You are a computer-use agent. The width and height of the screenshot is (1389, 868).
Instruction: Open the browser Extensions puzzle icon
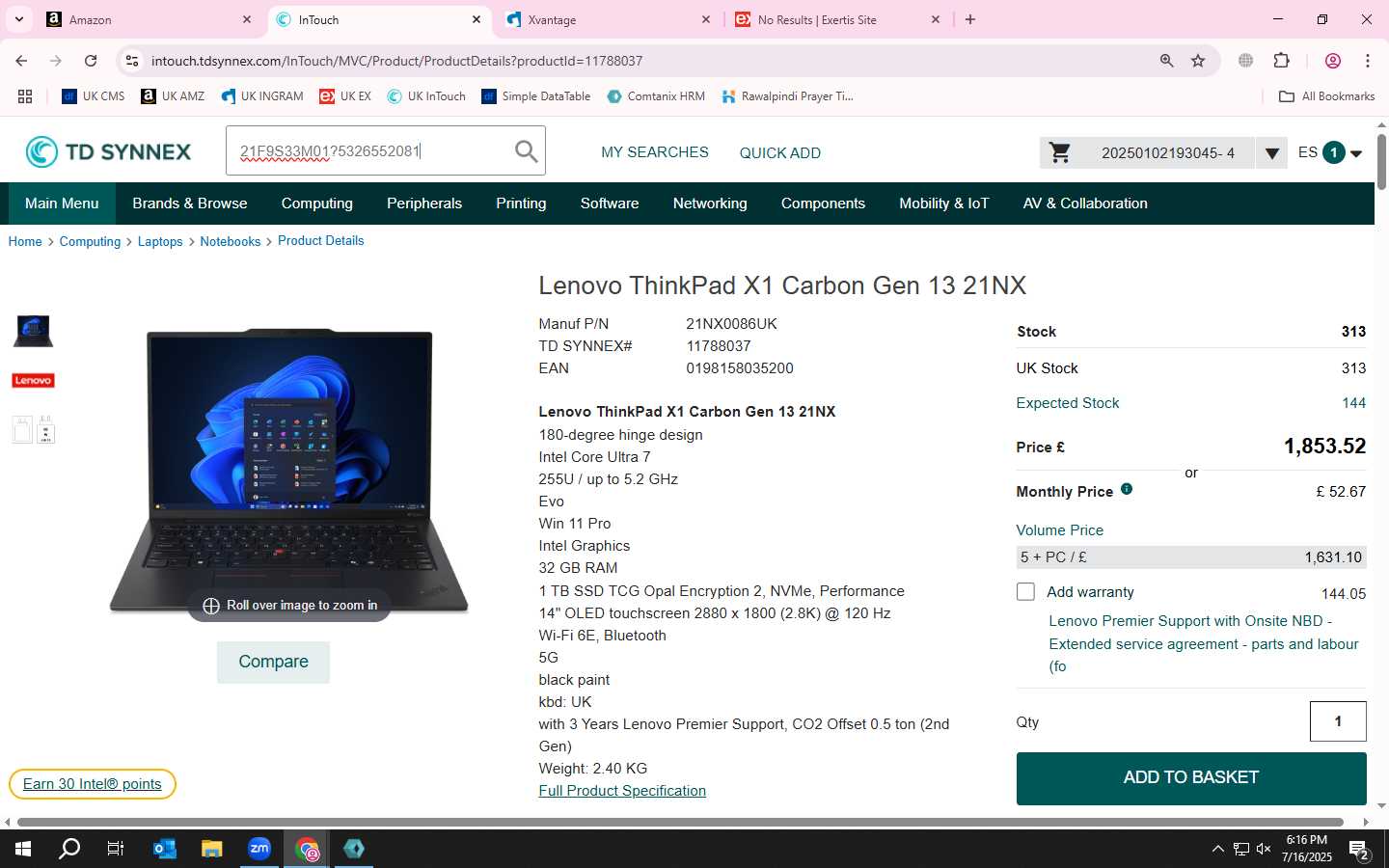coord(1282,61)
